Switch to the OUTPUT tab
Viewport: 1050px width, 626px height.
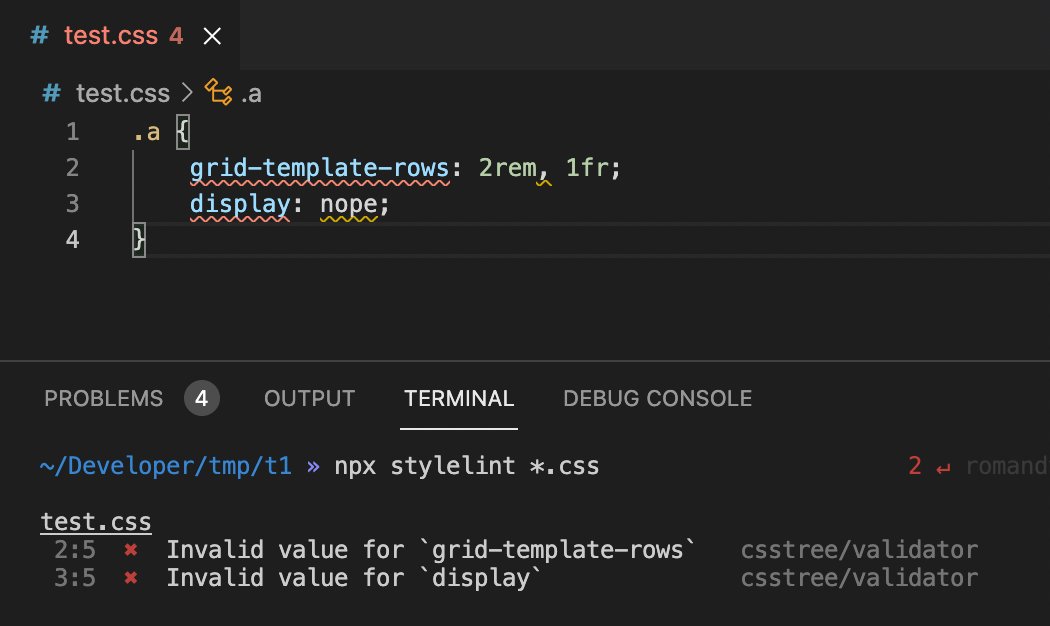[x=309, y=398]
